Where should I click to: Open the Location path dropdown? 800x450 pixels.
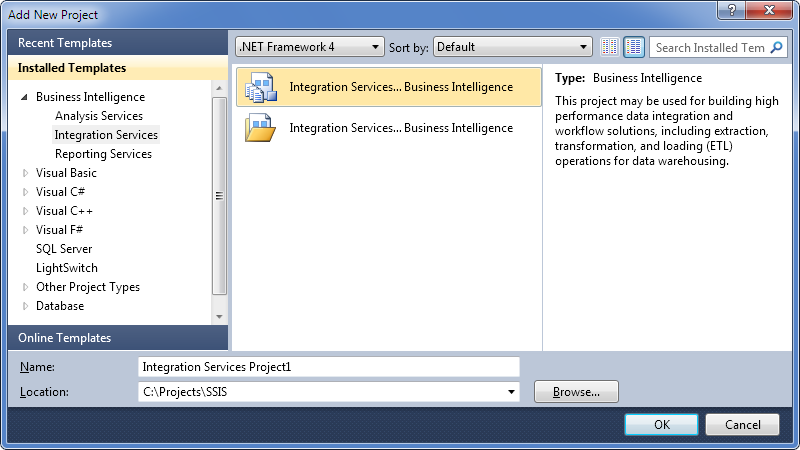[511, 392]
